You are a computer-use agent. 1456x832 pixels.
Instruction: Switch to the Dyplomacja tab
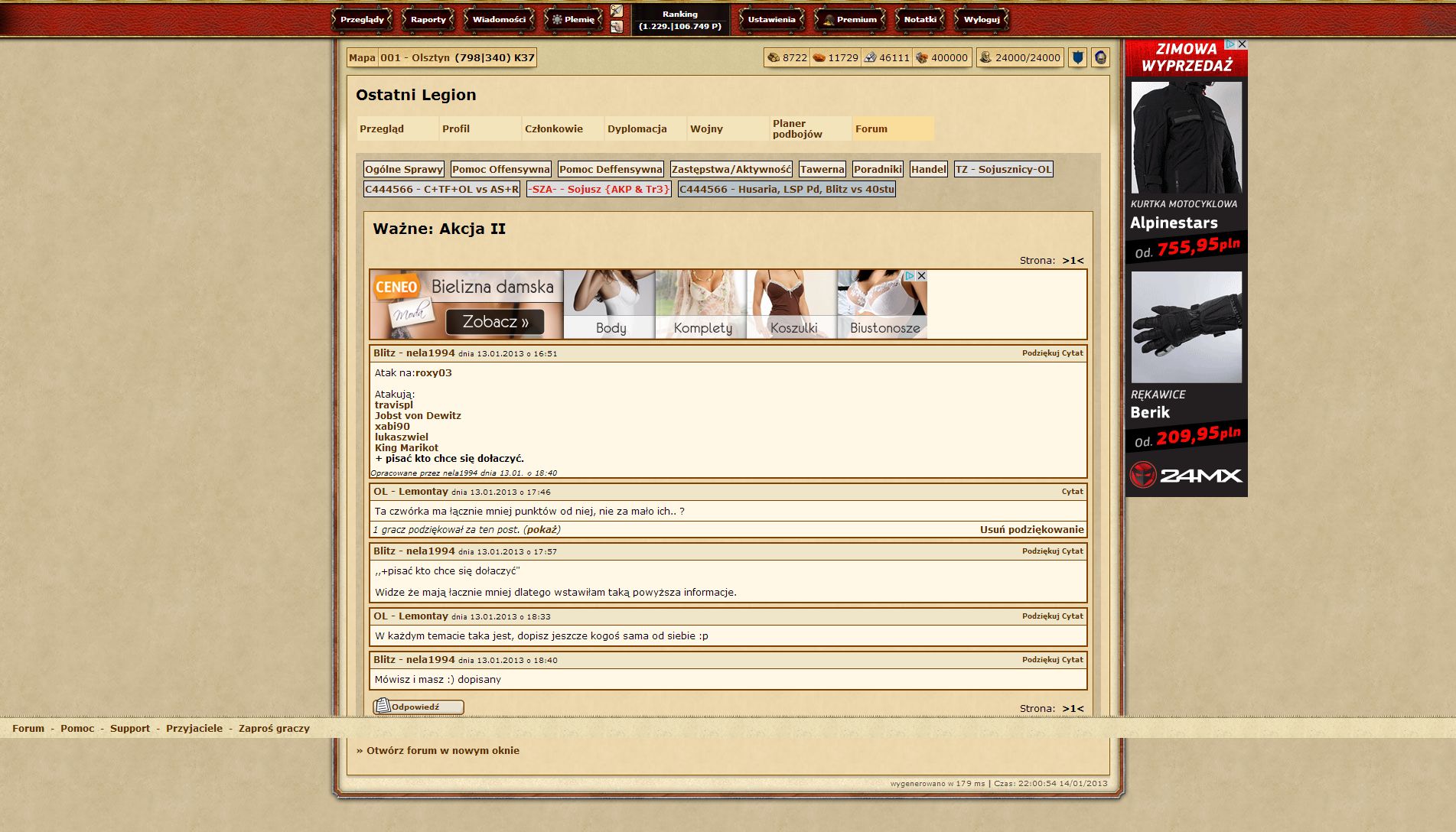point(637,128)
